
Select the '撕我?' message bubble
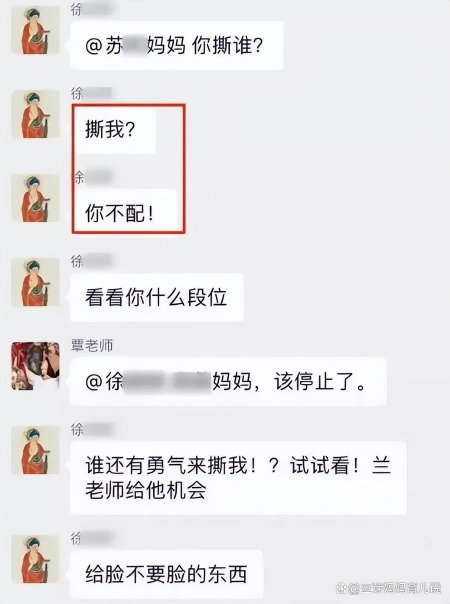[115, 130]
